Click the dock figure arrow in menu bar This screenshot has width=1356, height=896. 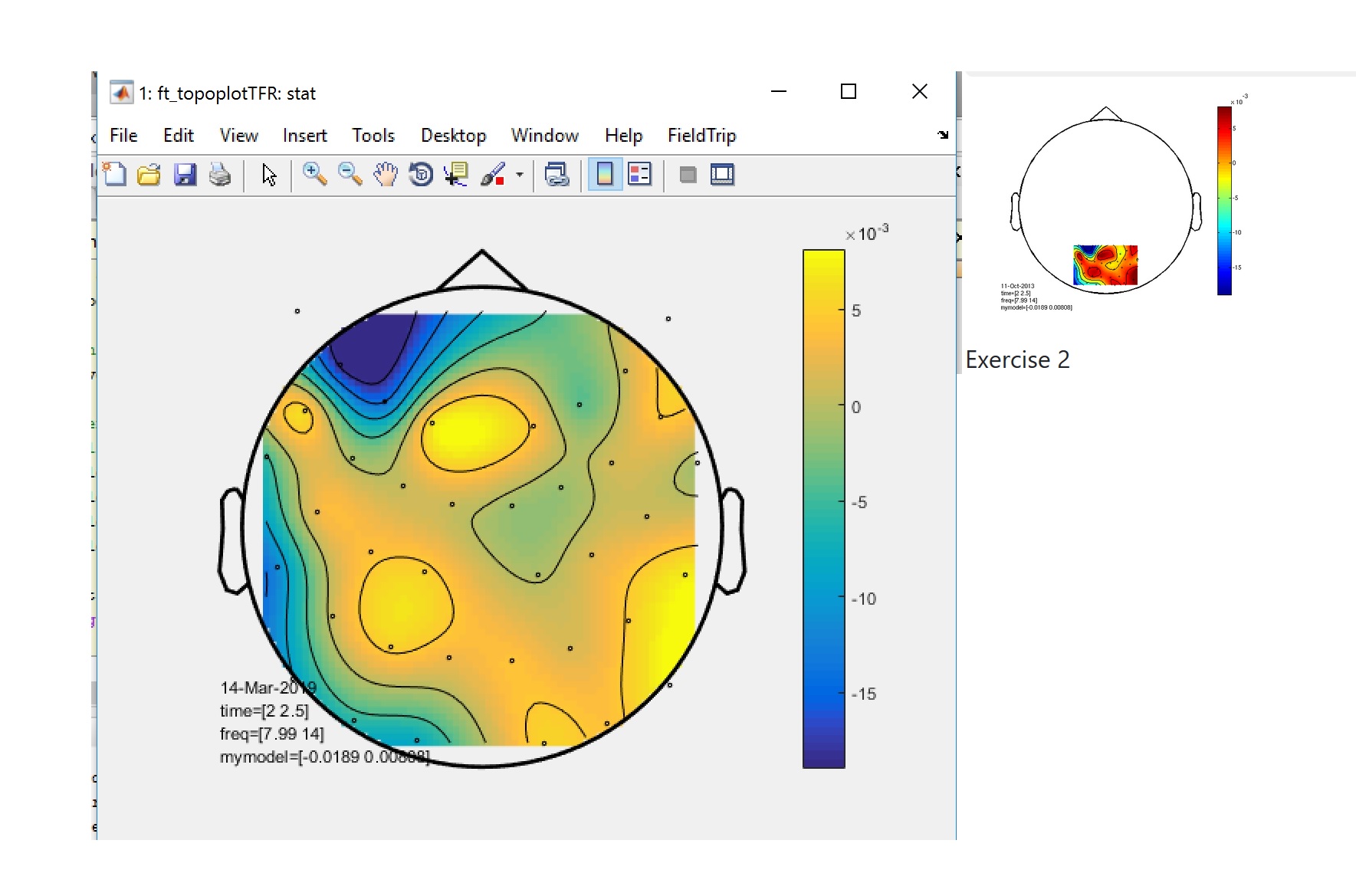(x=943, y=135)
